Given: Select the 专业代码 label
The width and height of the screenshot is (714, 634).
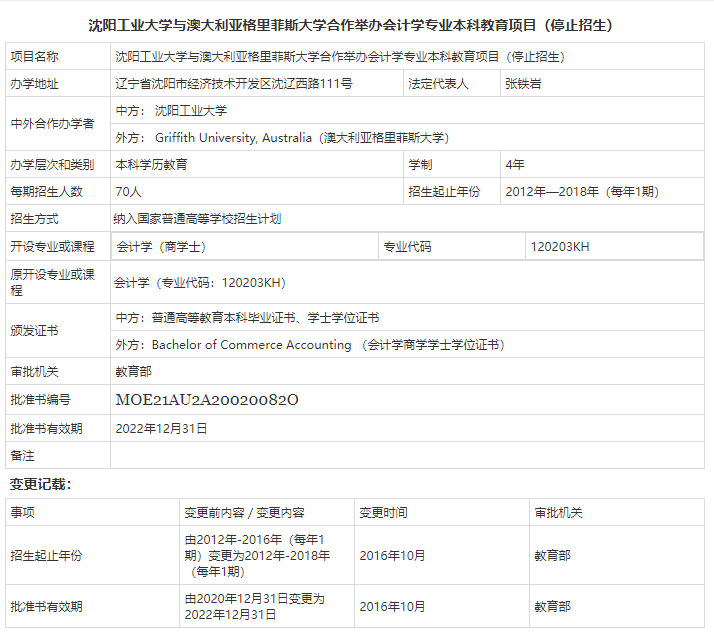Looking at the screenshot, I should click(408, 246).
